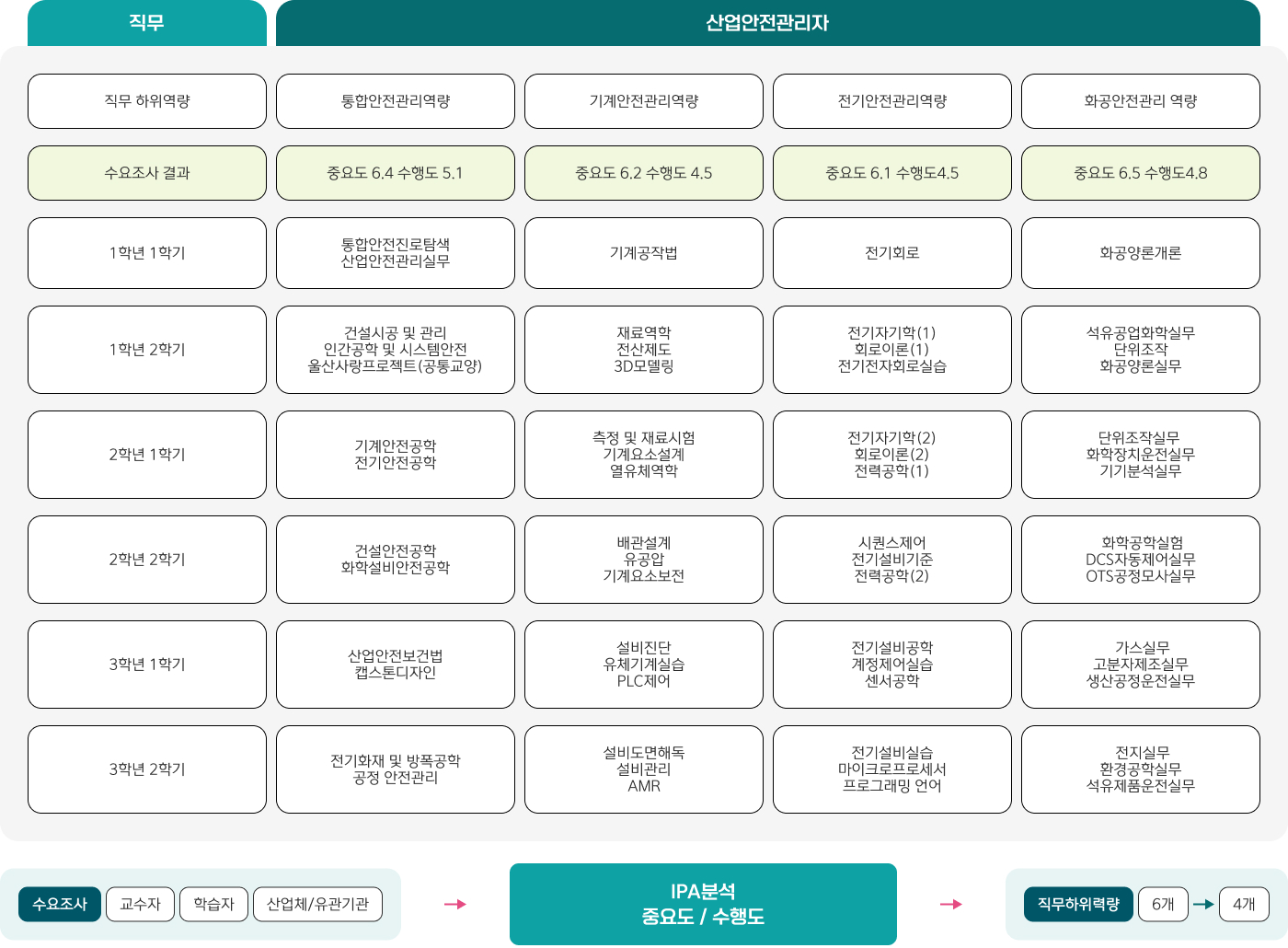The width and height of the screenshot is (1288, 948).
Task: Click the 전기설비실습 마이크로프로세서 cell
Action: click(892, 769)
